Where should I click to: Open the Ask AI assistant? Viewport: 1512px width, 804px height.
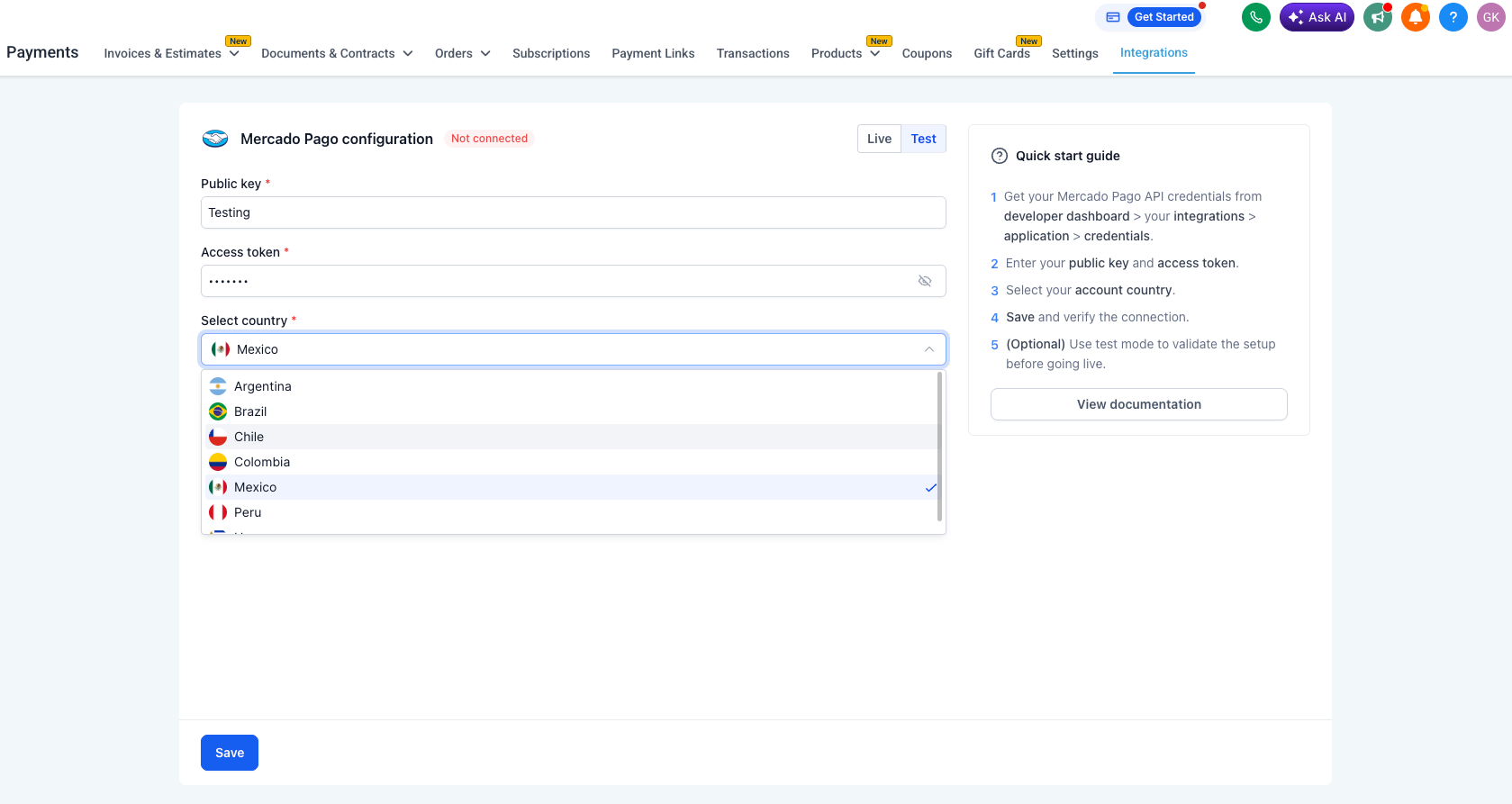click(x=1317, y=17)
